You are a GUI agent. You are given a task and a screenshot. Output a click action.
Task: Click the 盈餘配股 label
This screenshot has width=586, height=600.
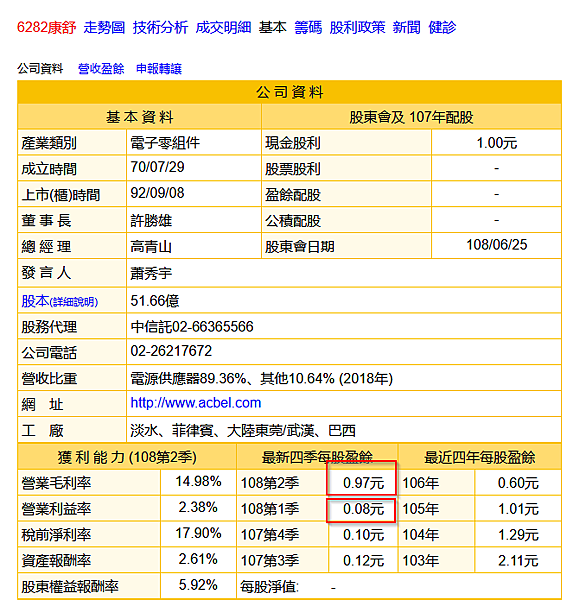(293, 195)
